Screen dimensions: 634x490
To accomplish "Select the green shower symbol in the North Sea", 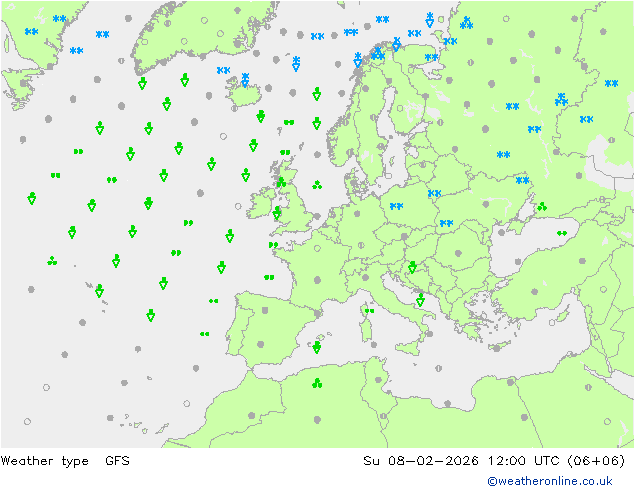I will 317,185.
